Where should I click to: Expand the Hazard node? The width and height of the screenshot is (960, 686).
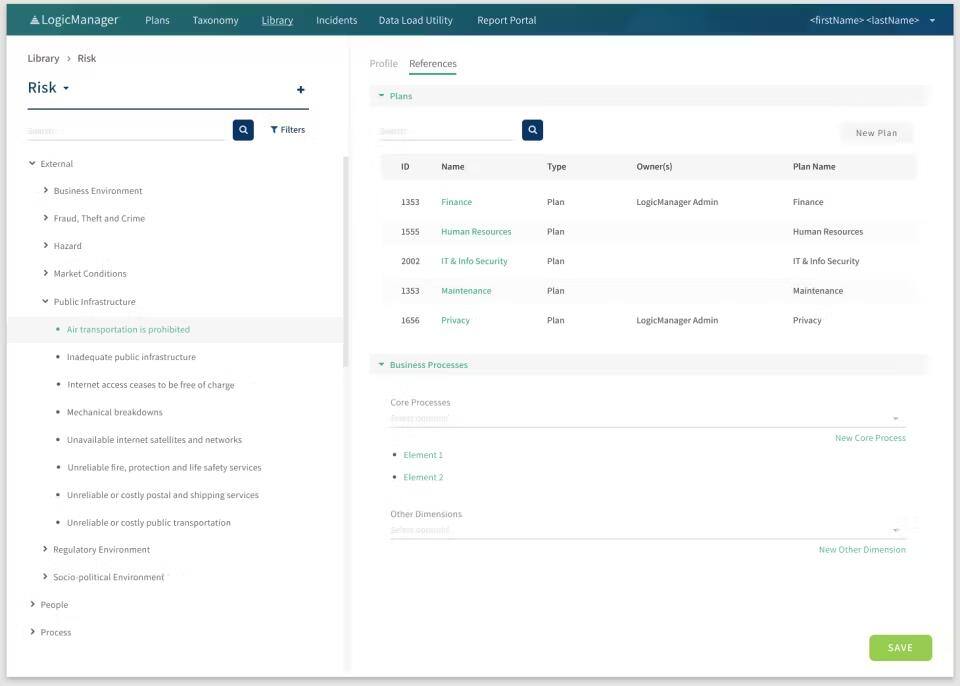[45, 246]
